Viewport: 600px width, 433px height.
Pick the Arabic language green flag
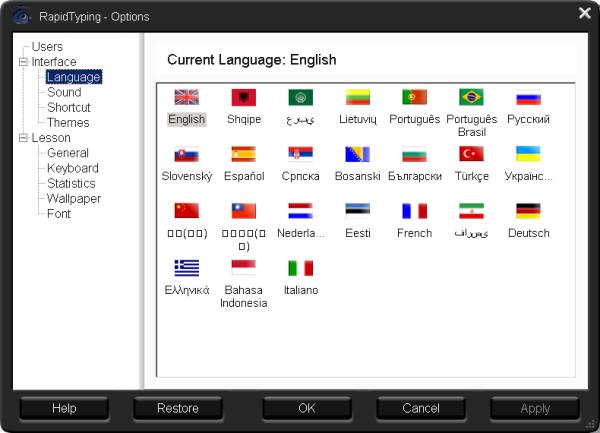(301, 97)
